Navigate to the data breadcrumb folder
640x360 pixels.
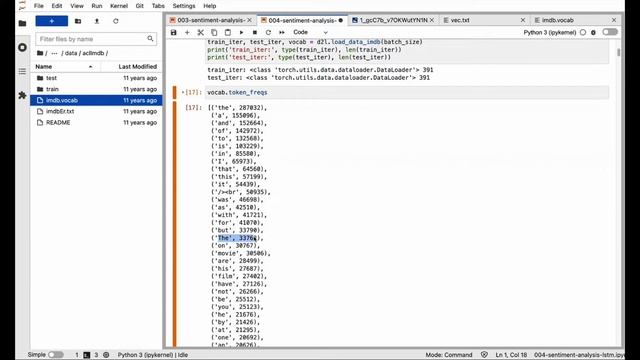click(71, 53)
